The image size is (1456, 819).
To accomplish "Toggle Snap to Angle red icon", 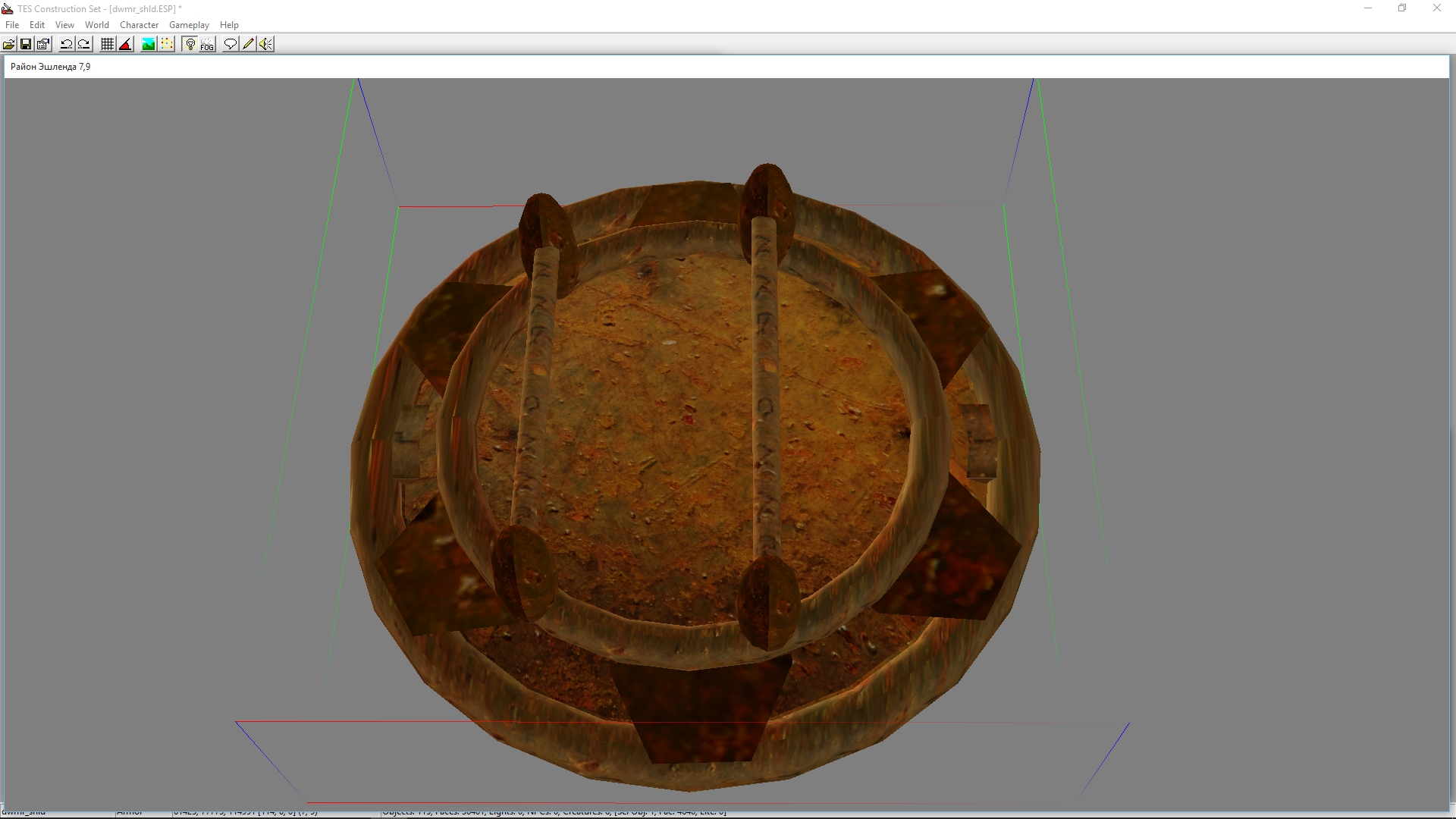I will point(126,44).
